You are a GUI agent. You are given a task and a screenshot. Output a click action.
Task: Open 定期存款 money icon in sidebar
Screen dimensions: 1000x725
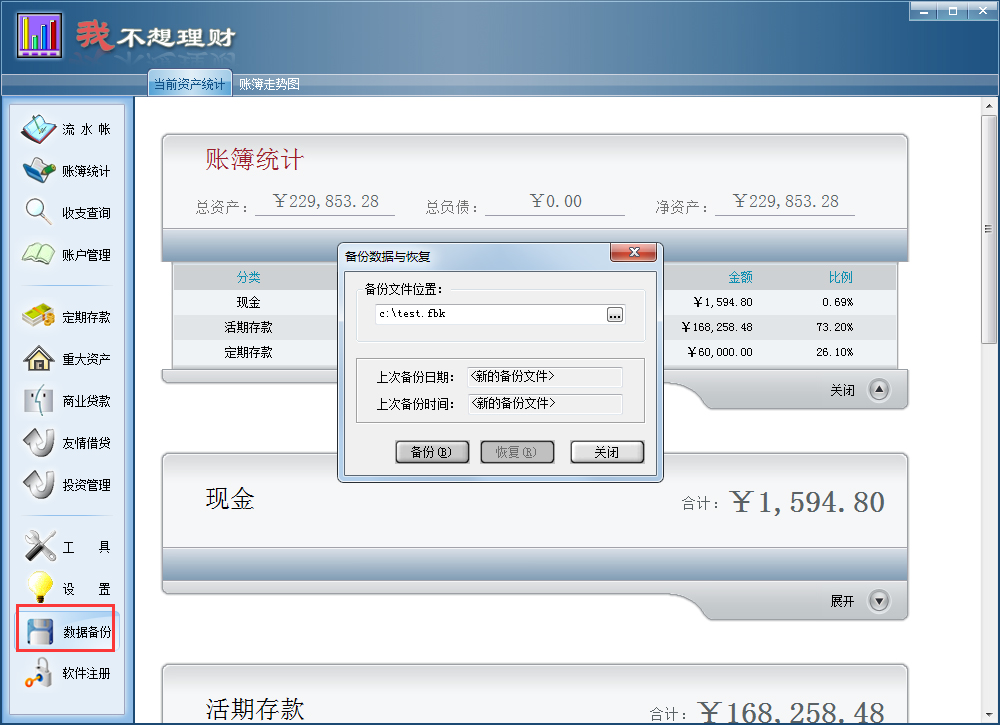tap(38, 316)
